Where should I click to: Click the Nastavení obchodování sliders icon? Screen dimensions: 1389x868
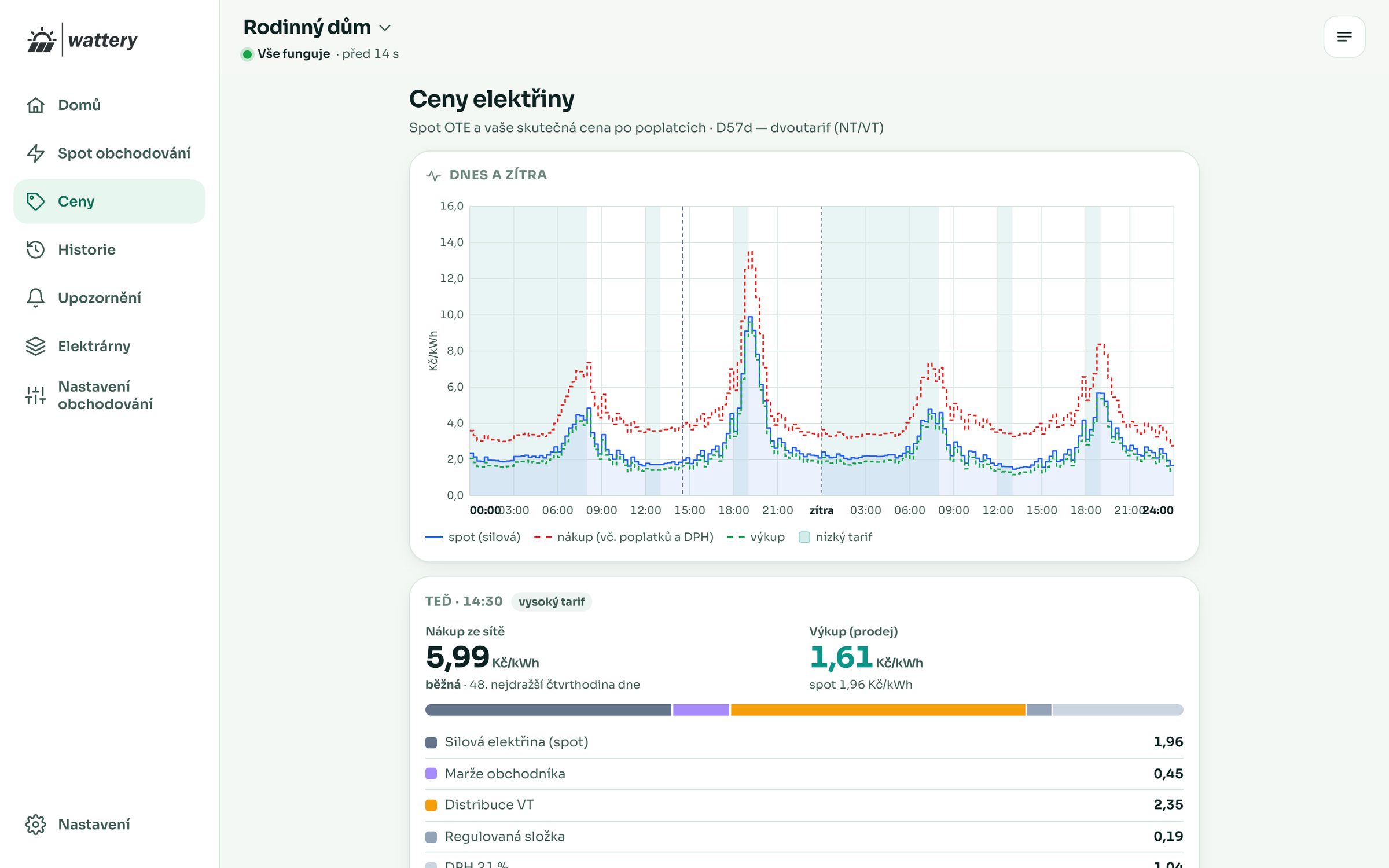pos(36,395)
